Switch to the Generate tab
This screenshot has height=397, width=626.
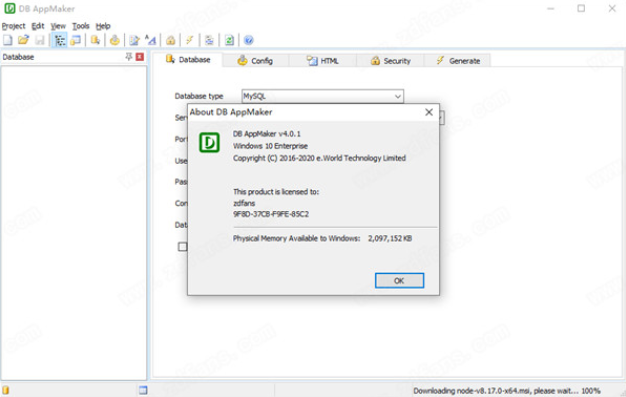point(458,61)
